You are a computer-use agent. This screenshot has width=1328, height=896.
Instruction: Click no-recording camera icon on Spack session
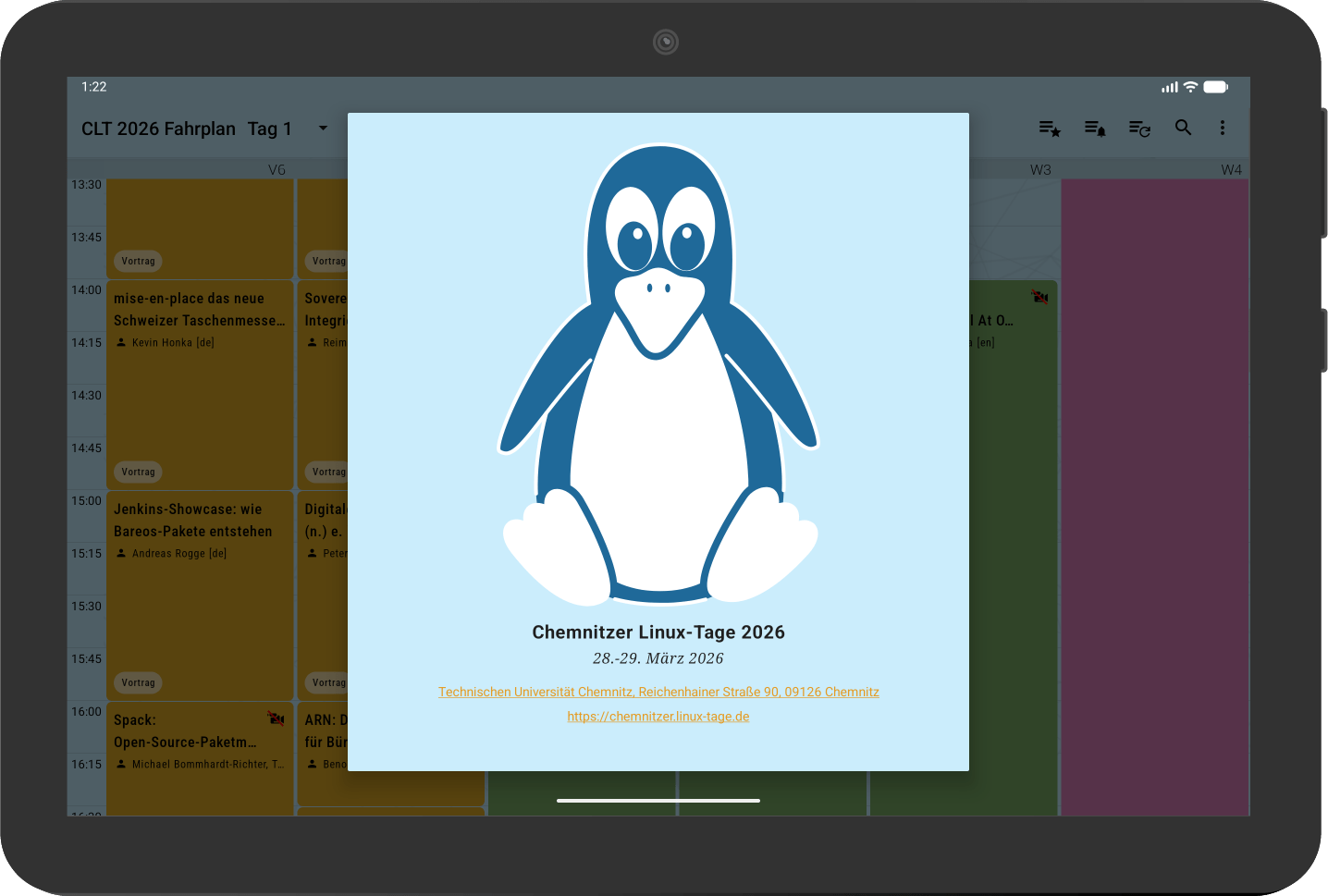click(276, 718)
